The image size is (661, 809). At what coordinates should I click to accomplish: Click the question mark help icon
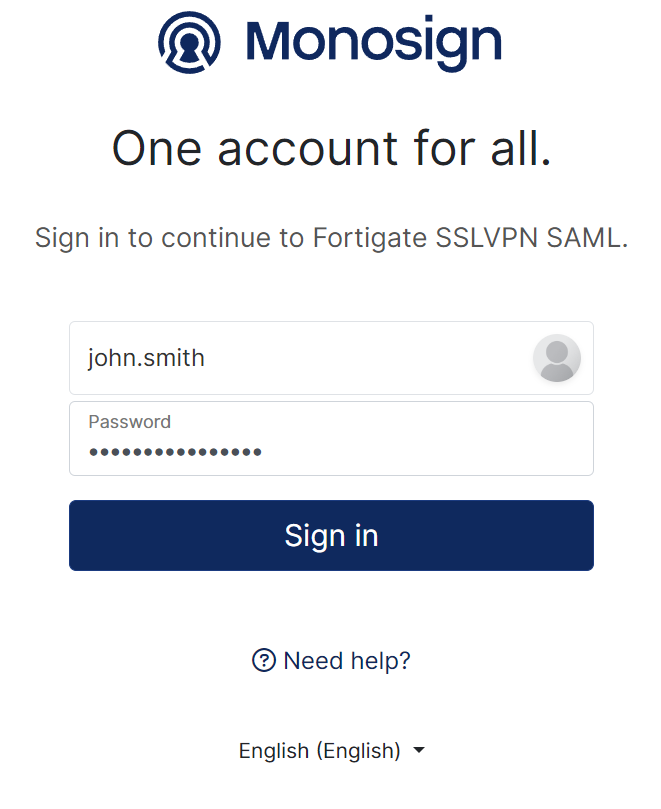pos(264,660)
